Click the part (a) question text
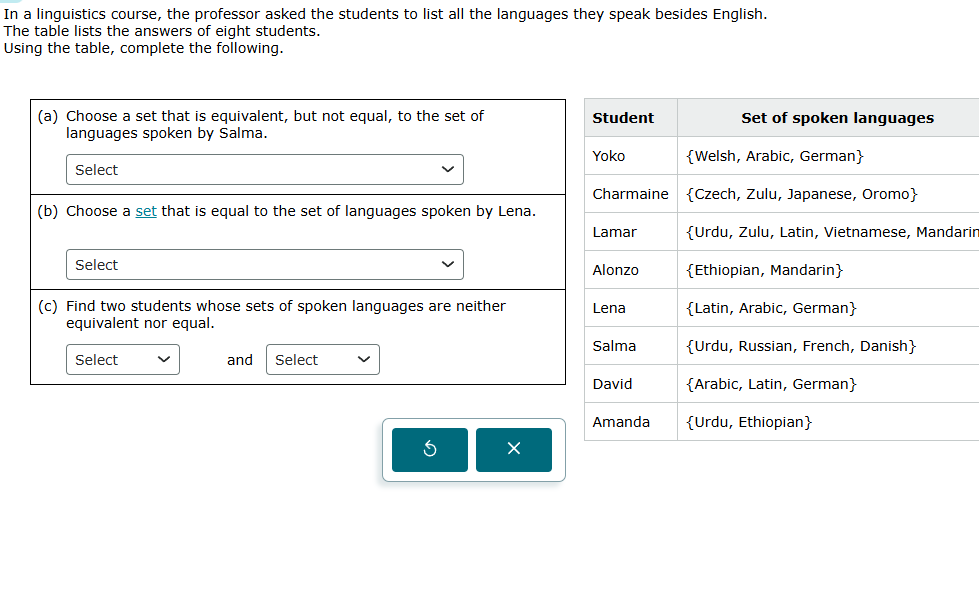979x595 pixels. tap(270, 124)
